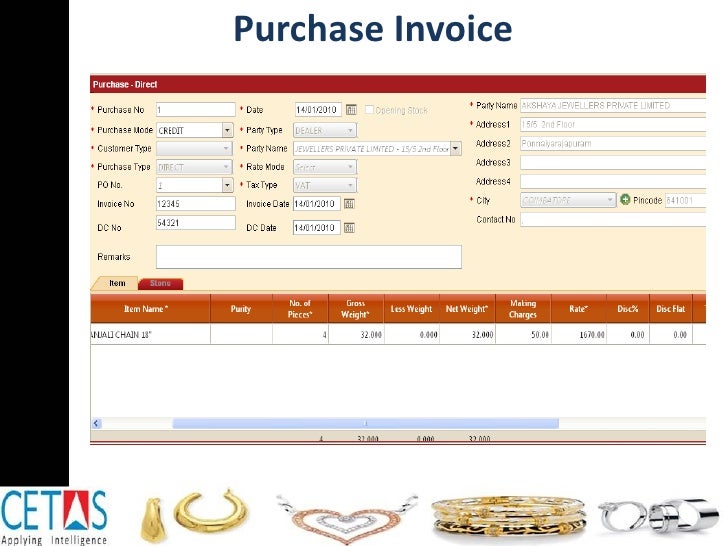Click the Pincode field
The image size is (728, 546).
(x=685, y=200)
